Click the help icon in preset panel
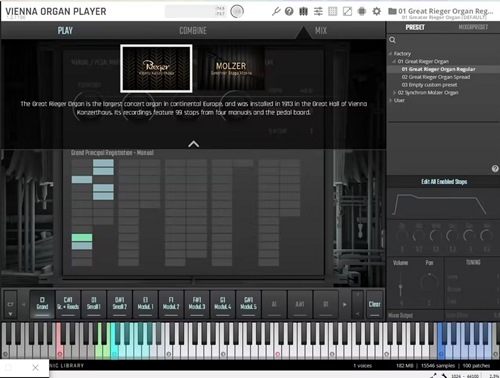Viewport: 500px width, 378px height. 495,169
